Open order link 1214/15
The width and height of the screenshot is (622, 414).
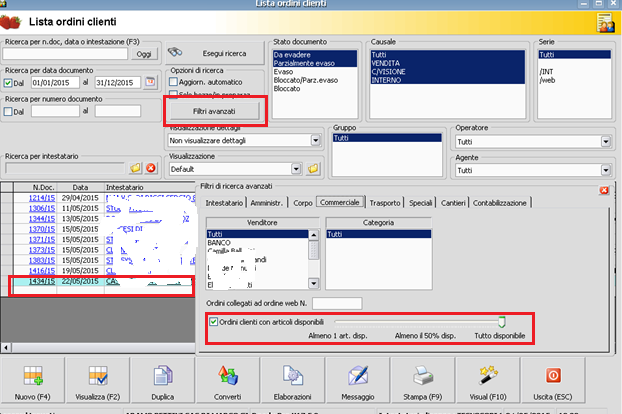pyautogui.click(x=42, y=198)
